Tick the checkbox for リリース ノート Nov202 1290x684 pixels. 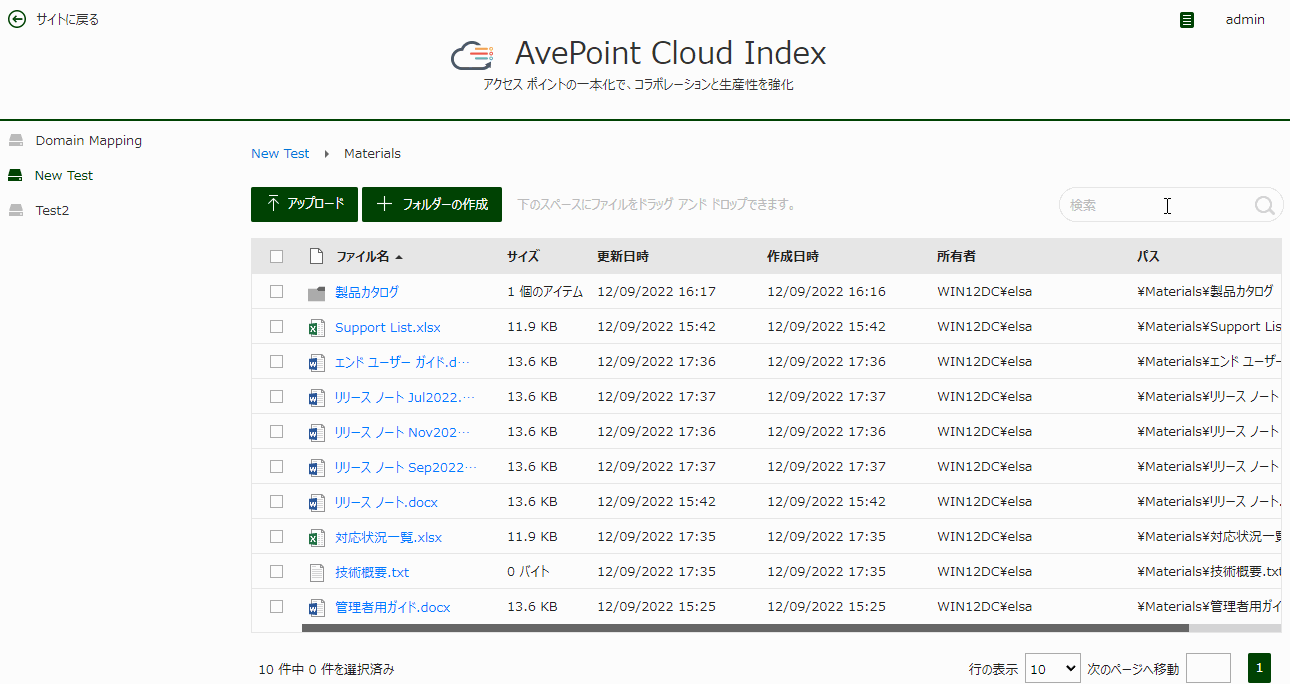[277, 431]
